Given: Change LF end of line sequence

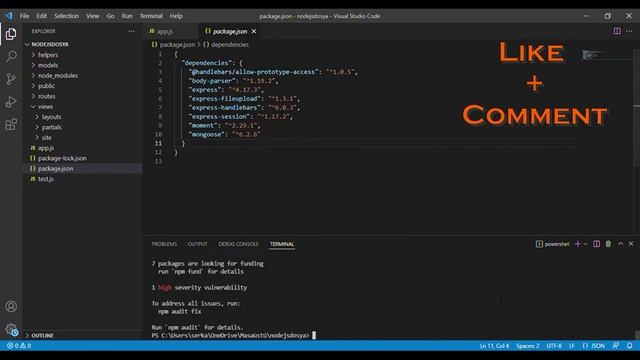Looking at the screenshot, I should coord(571,346).
